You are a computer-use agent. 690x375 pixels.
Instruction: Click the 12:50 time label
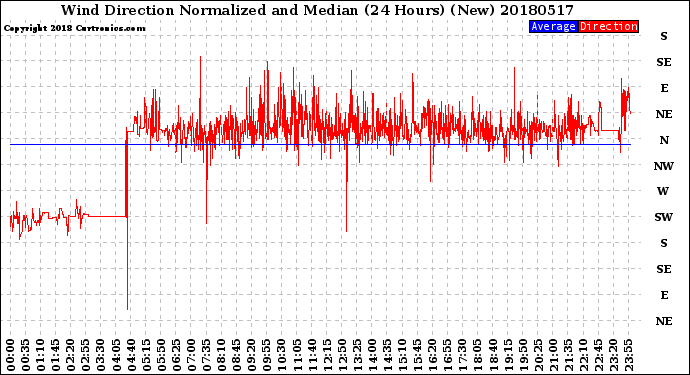(x=342, y=355)
